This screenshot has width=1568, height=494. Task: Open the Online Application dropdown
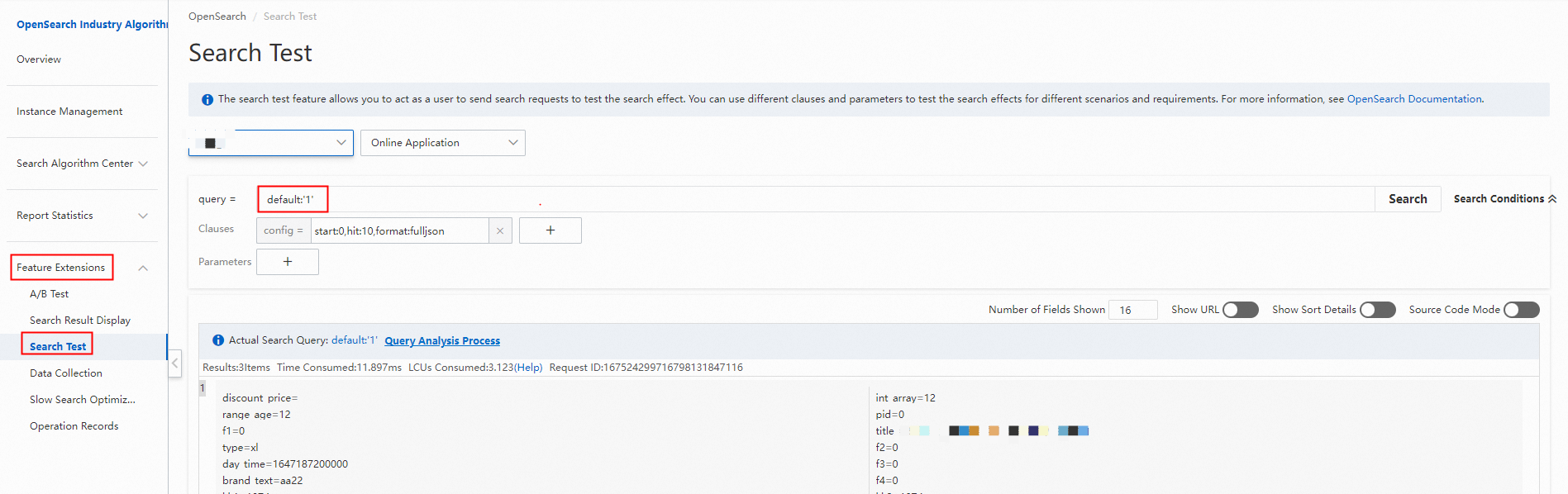coord(443,143)
